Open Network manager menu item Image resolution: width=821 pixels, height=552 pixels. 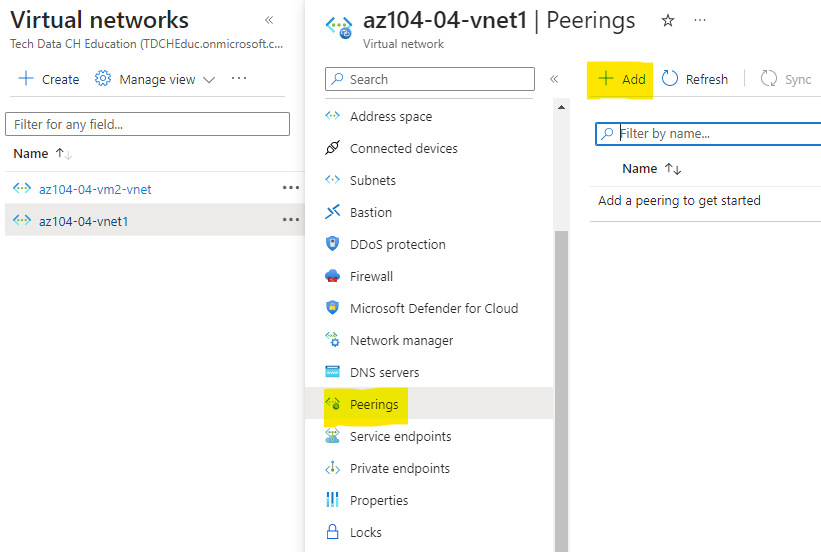(402, 340)
